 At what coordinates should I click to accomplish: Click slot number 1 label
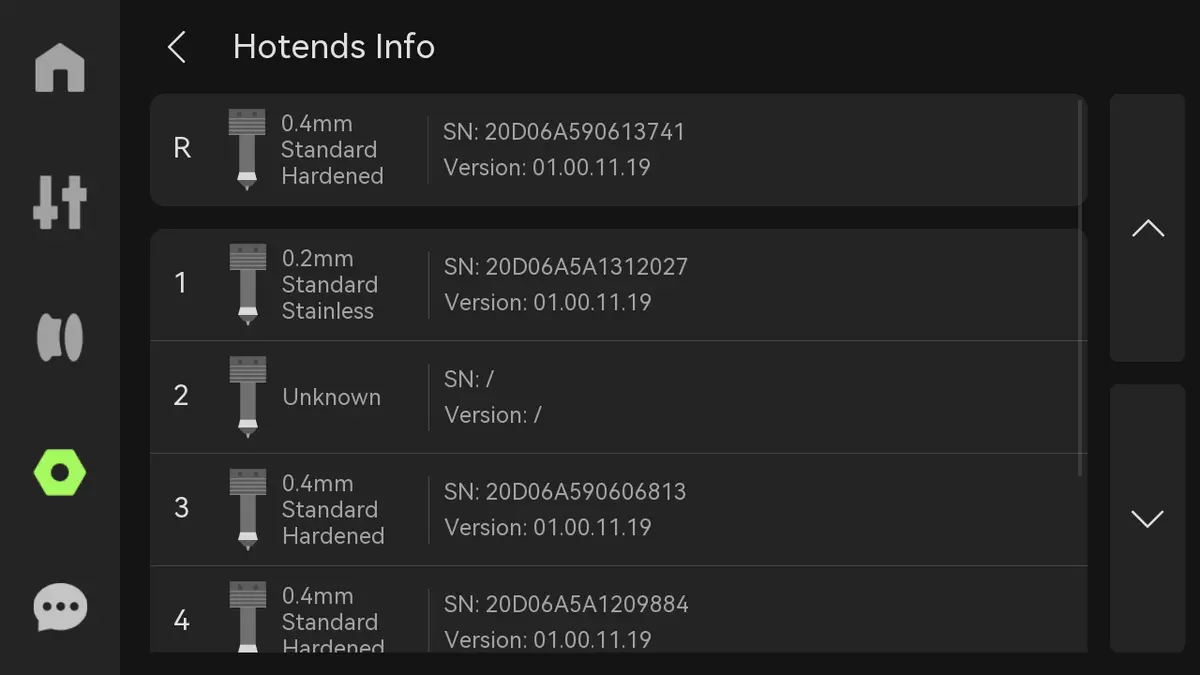click(181, 283)
